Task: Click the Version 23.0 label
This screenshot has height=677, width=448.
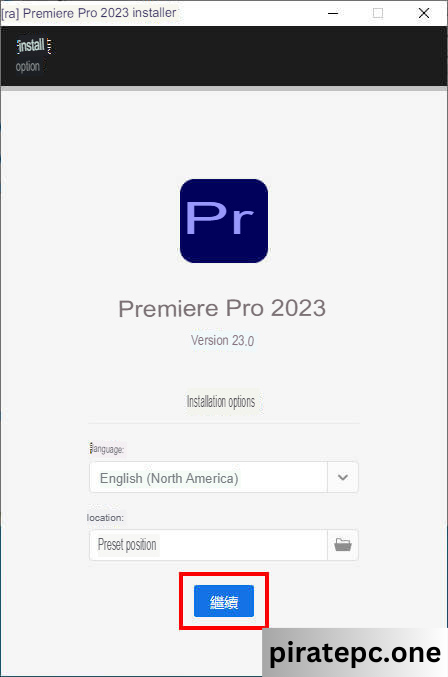Action: tap(222, 340)
